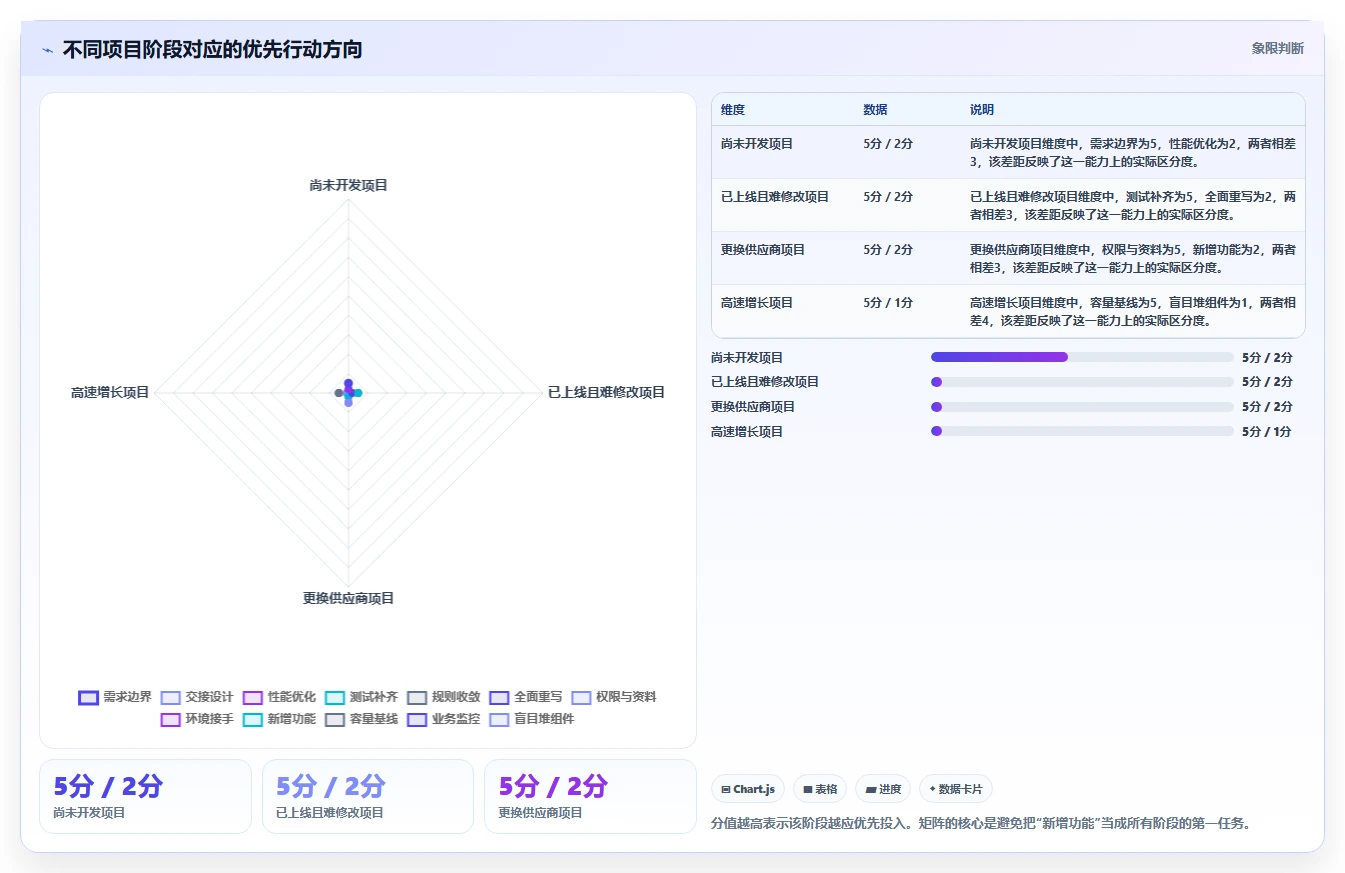
Task: Select the 进度 chip
Action: click(x=883, y=789)
